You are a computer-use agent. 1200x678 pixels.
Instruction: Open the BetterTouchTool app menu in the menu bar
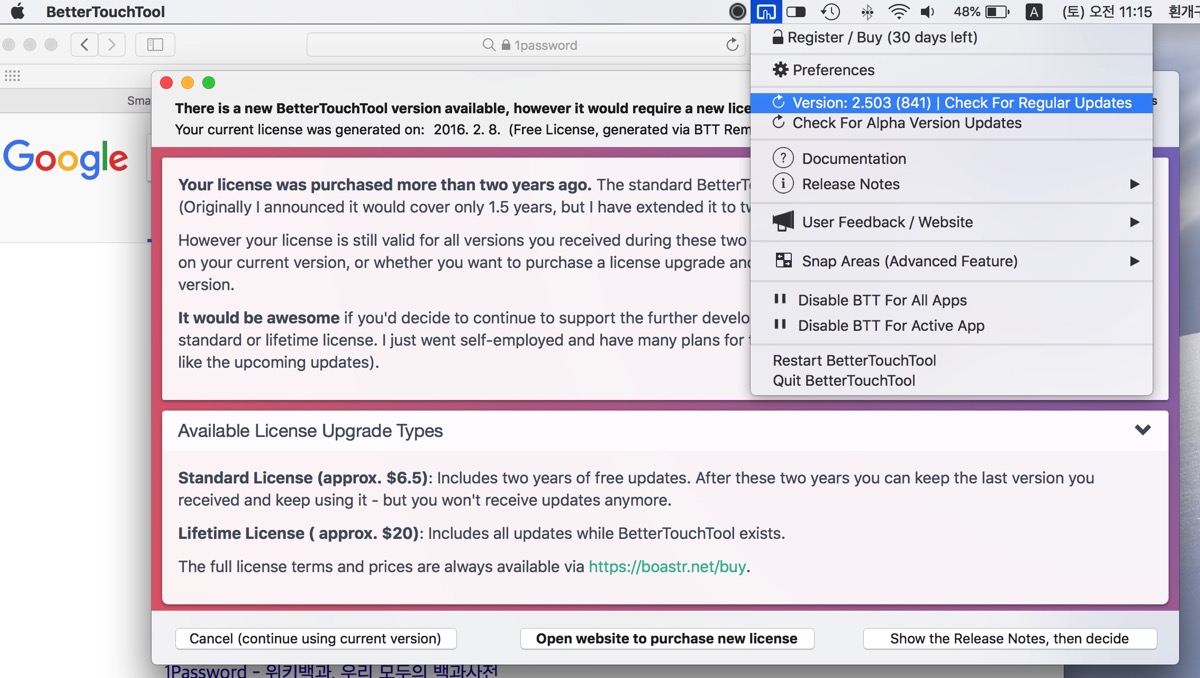[105, 12]
